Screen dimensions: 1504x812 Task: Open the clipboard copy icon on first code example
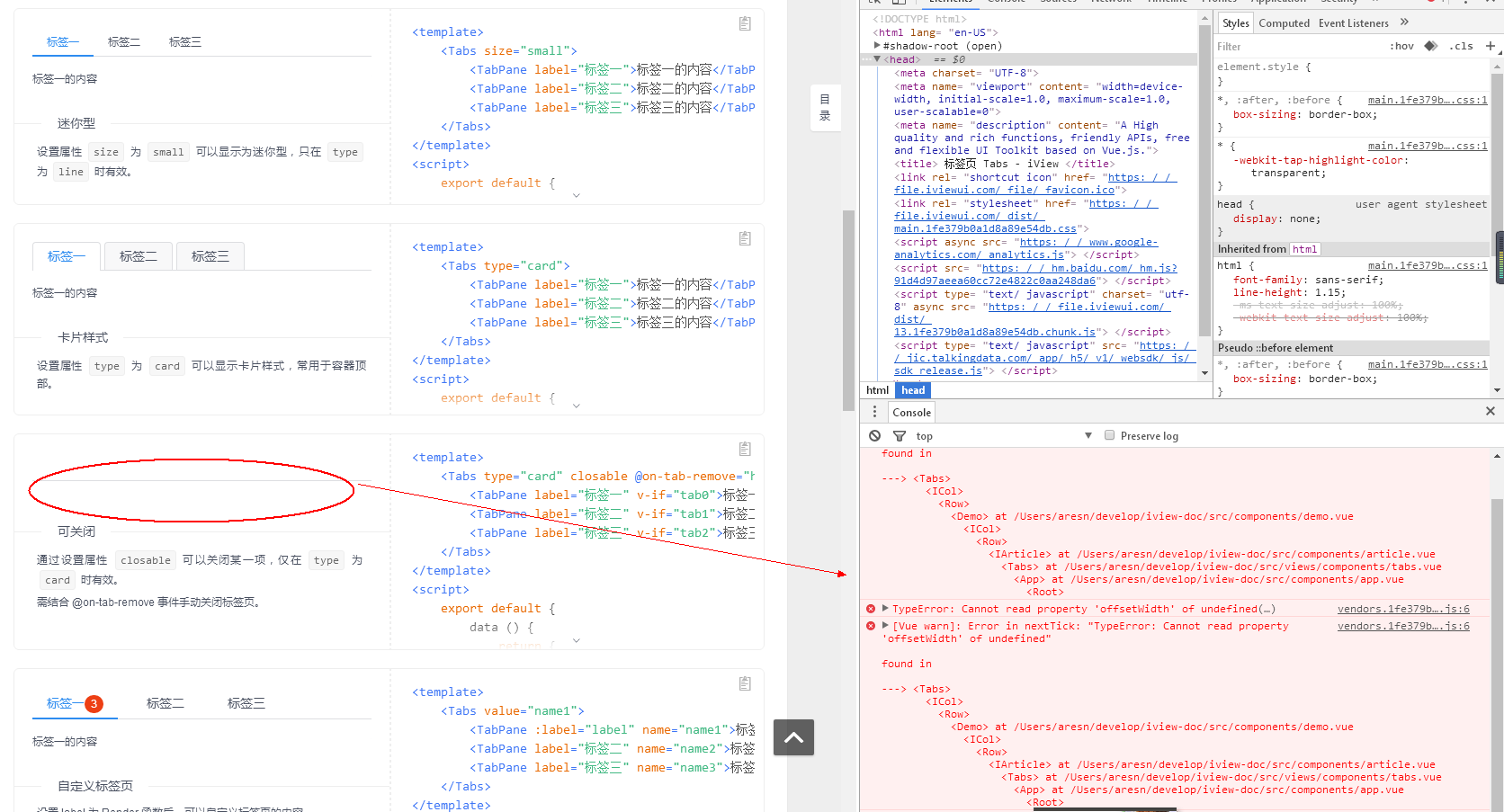coord(744,23)
